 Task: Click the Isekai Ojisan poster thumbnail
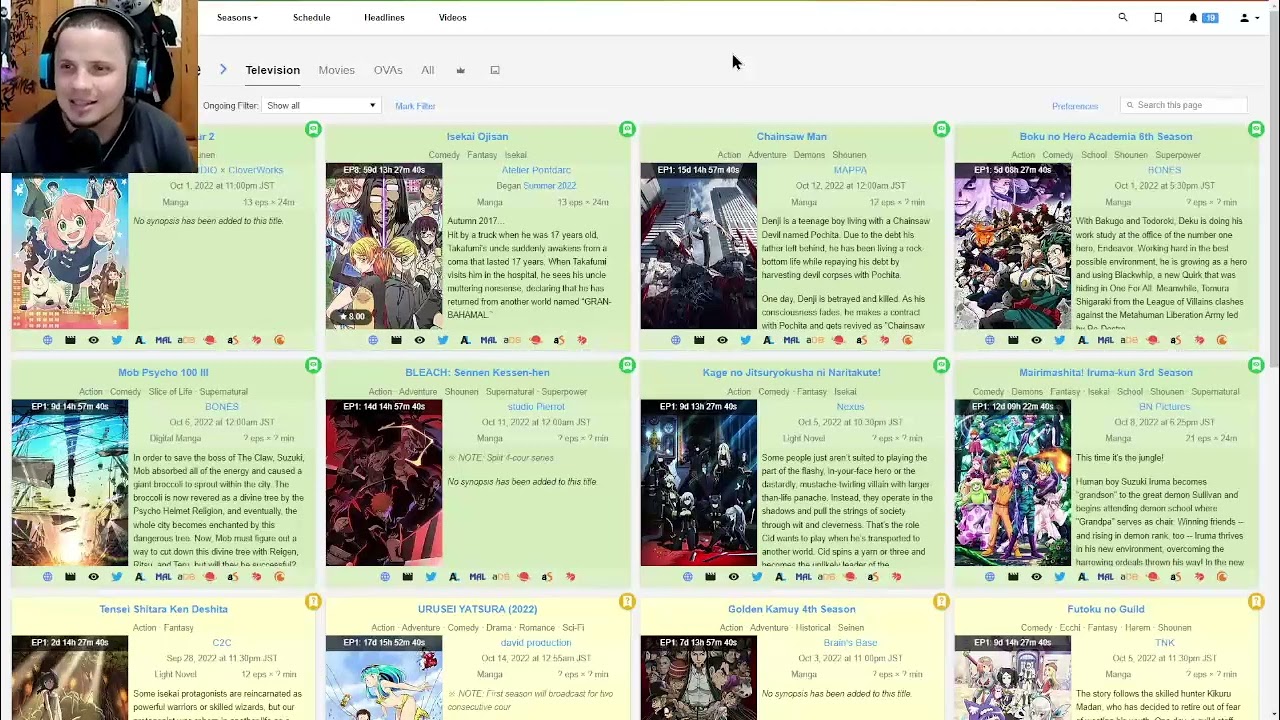384,246
